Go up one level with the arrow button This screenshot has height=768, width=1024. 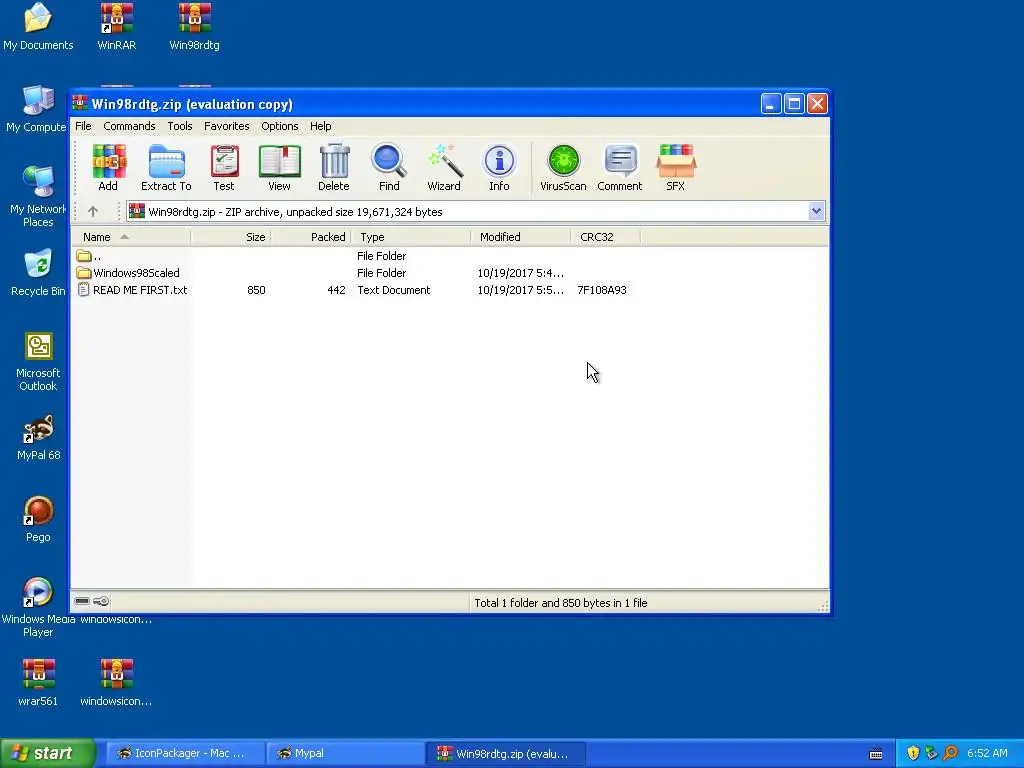(93, 212)
